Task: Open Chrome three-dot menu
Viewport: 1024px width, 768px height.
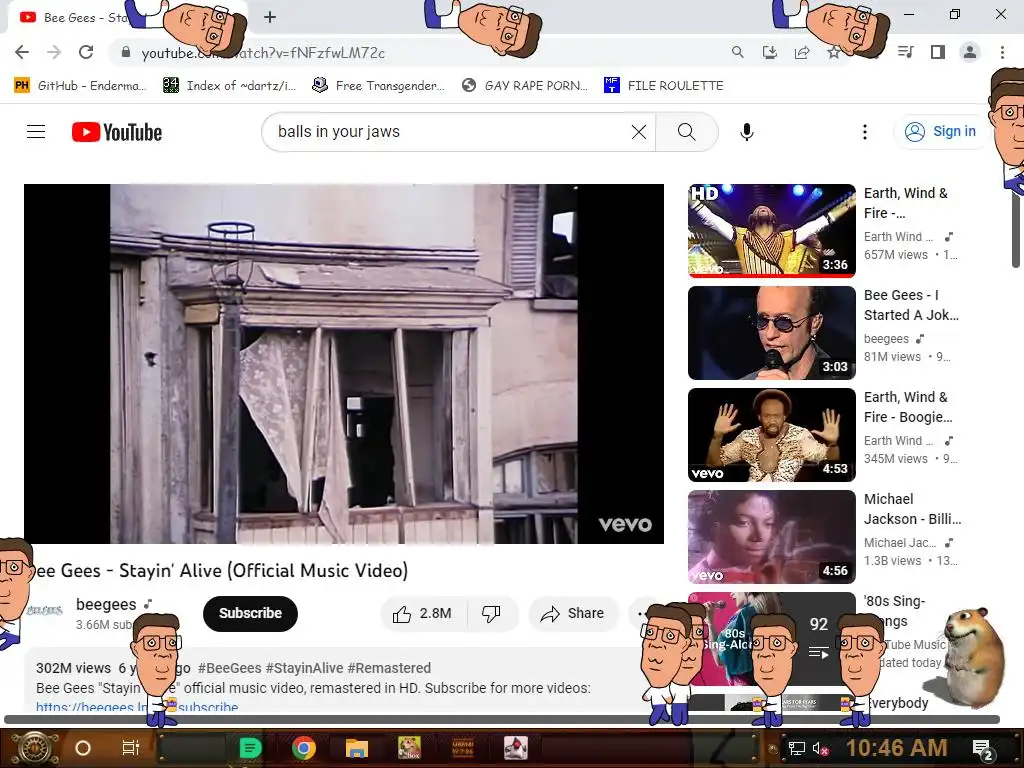Action: pos(1002,52)
